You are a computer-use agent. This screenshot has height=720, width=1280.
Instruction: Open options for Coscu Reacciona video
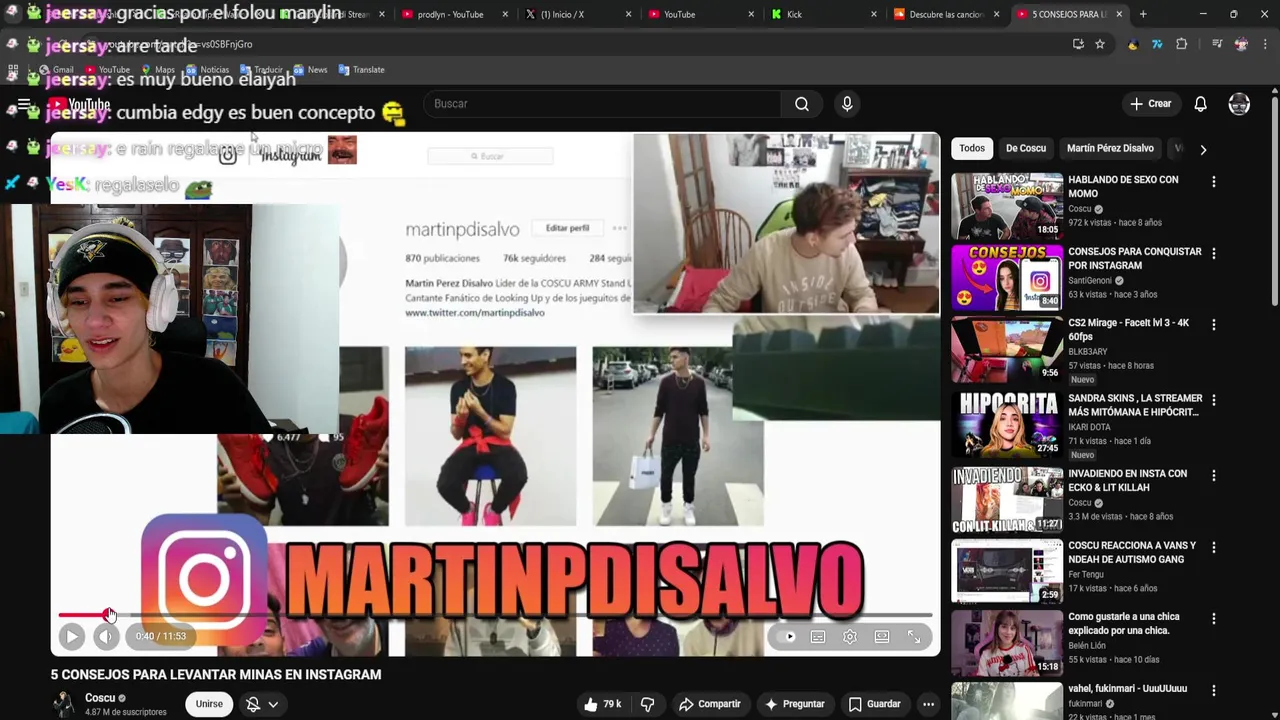[x=1214, y=548]
